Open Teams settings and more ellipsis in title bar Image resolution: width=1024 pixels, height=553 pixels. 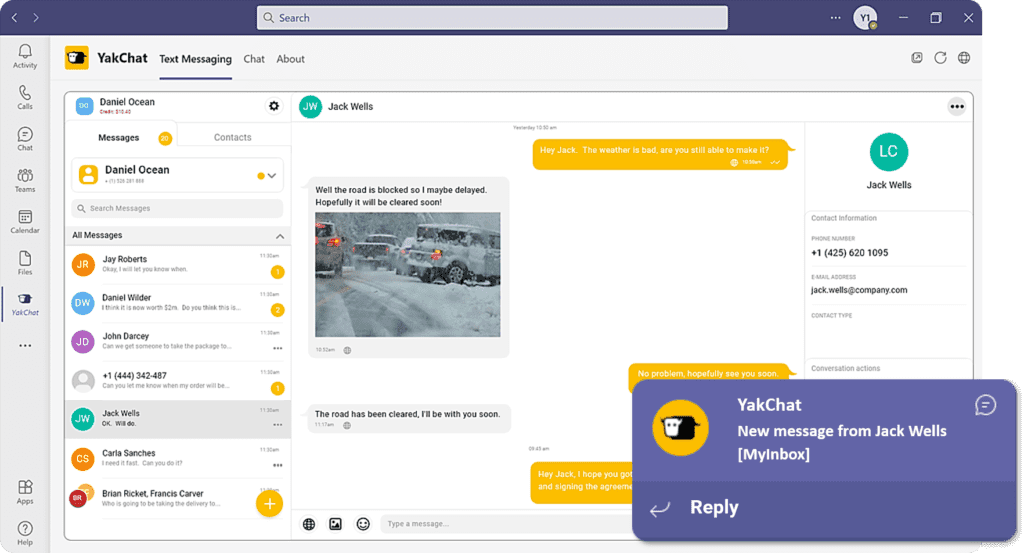tap(835, 18)
